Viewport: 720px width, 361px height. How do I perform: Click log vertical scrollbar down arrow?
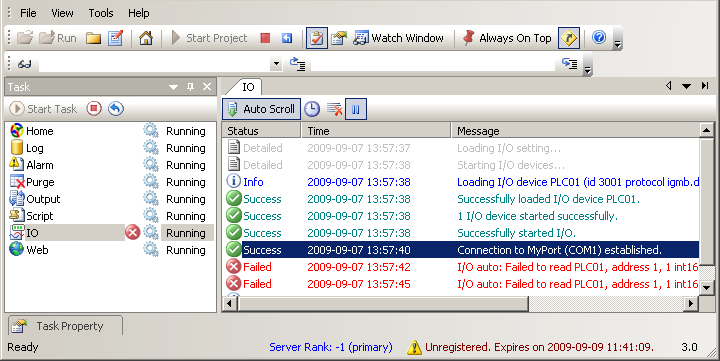707,288
